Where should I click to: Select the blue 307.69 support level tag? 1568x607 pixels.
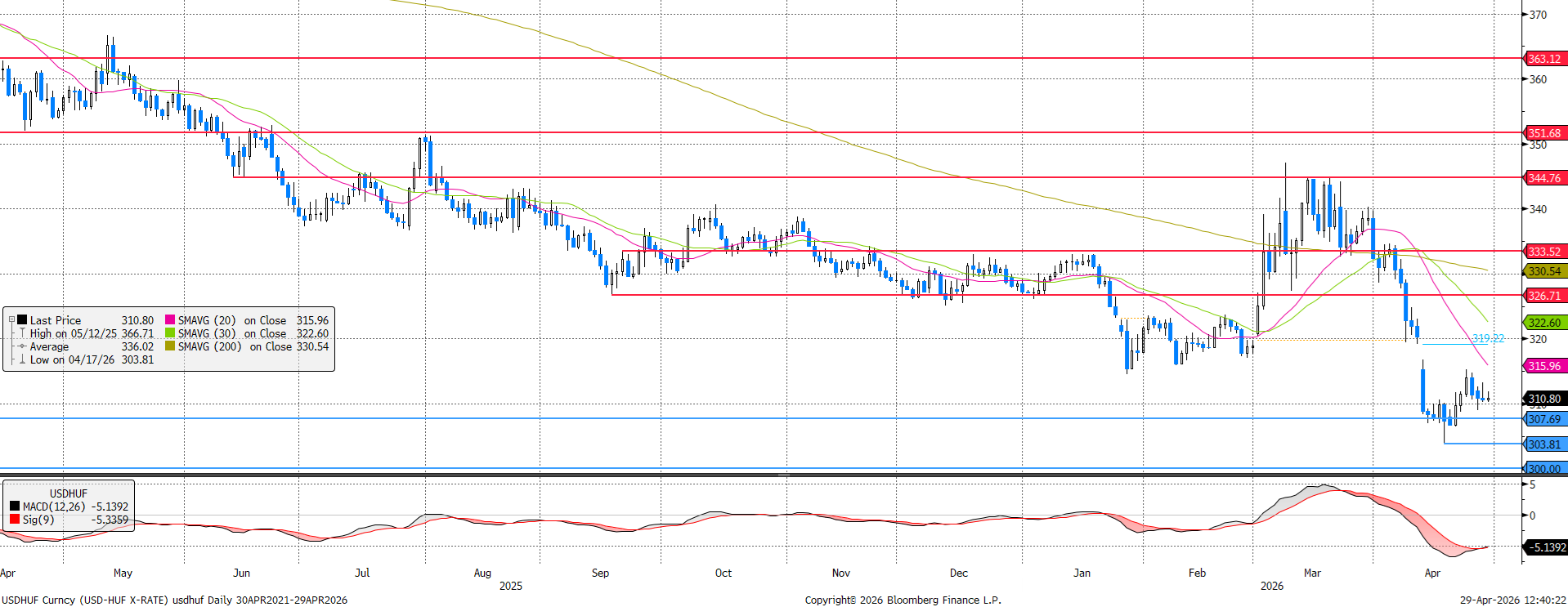click(x=1544, y=419)
